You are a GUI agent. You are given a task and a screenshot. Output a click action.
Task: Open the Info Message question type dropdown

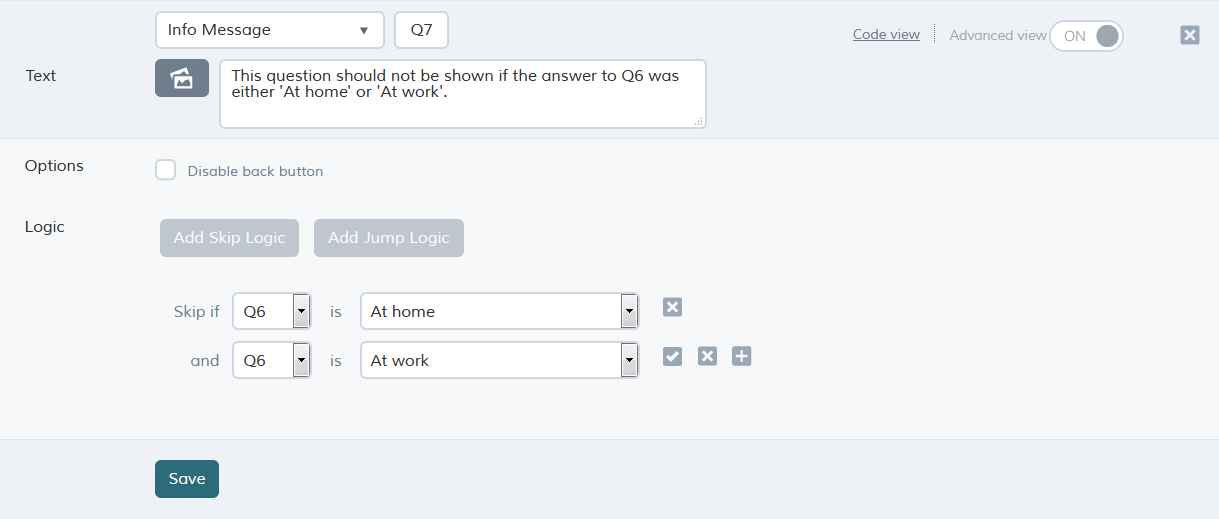tap(270, 30)
